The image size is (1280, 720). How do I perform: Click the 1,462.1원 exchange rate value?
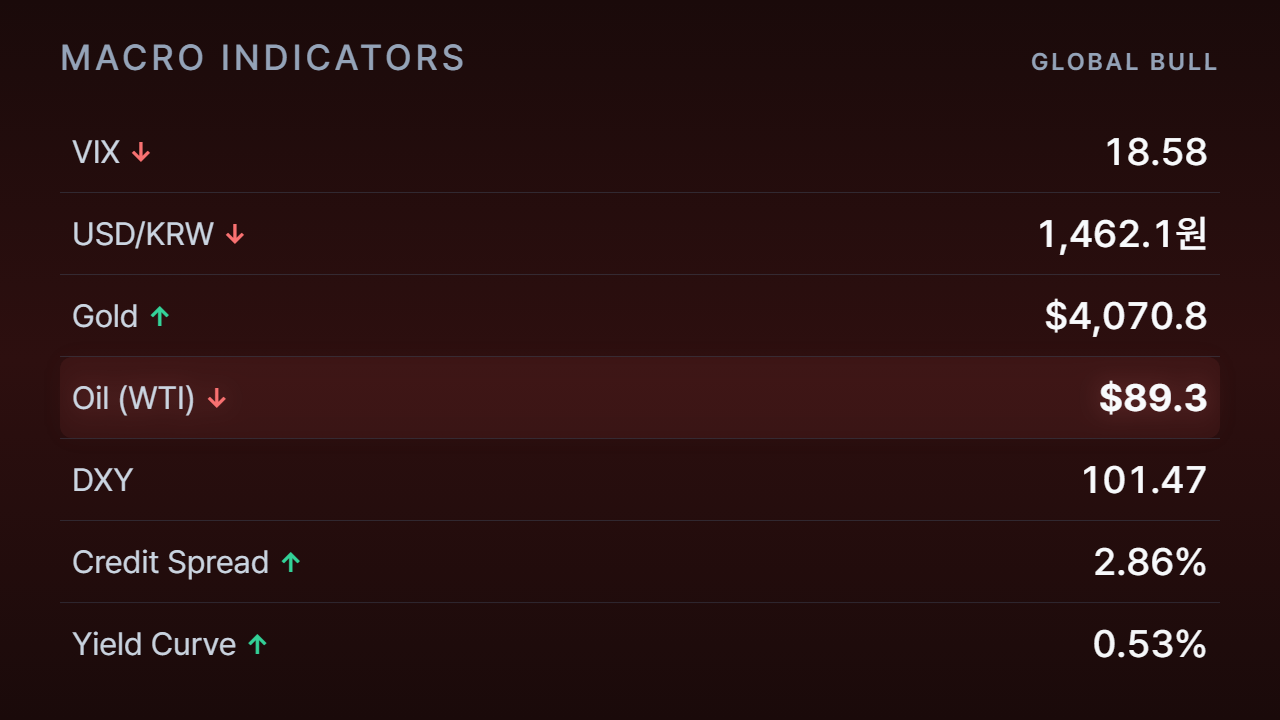coord(1123,234)
